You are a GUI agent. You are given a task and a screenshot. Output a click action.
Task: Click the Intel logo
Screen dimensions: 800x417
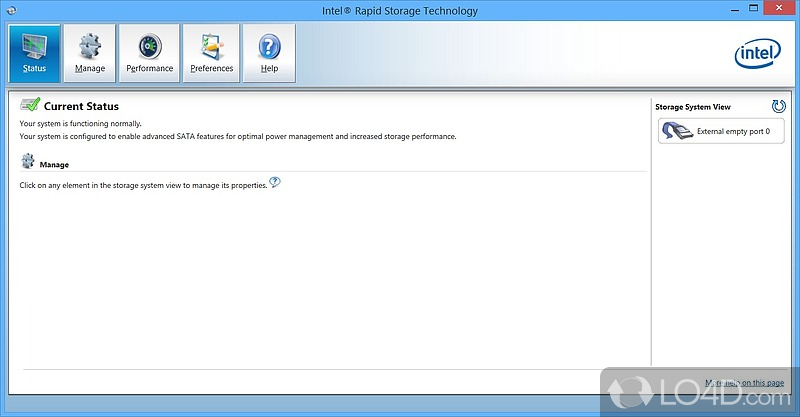[x=758, y=54]
